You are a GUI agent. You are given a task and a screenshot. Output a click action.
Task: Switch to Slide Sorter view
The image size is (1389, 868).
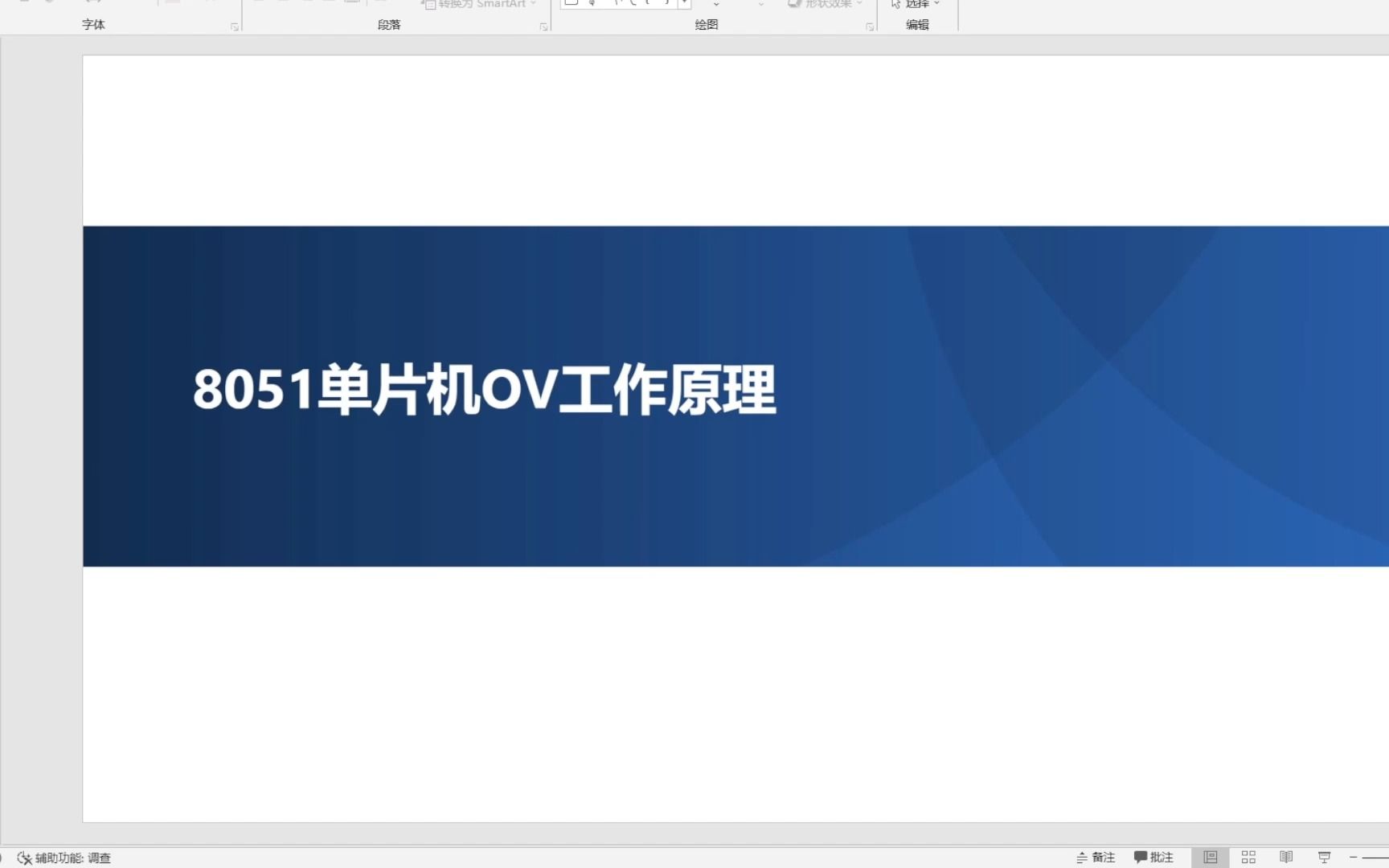click(1248, 858)
